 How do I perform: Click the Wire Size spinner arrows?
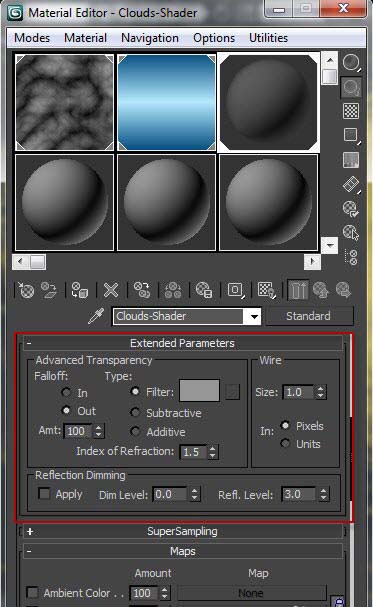(320, 392)
